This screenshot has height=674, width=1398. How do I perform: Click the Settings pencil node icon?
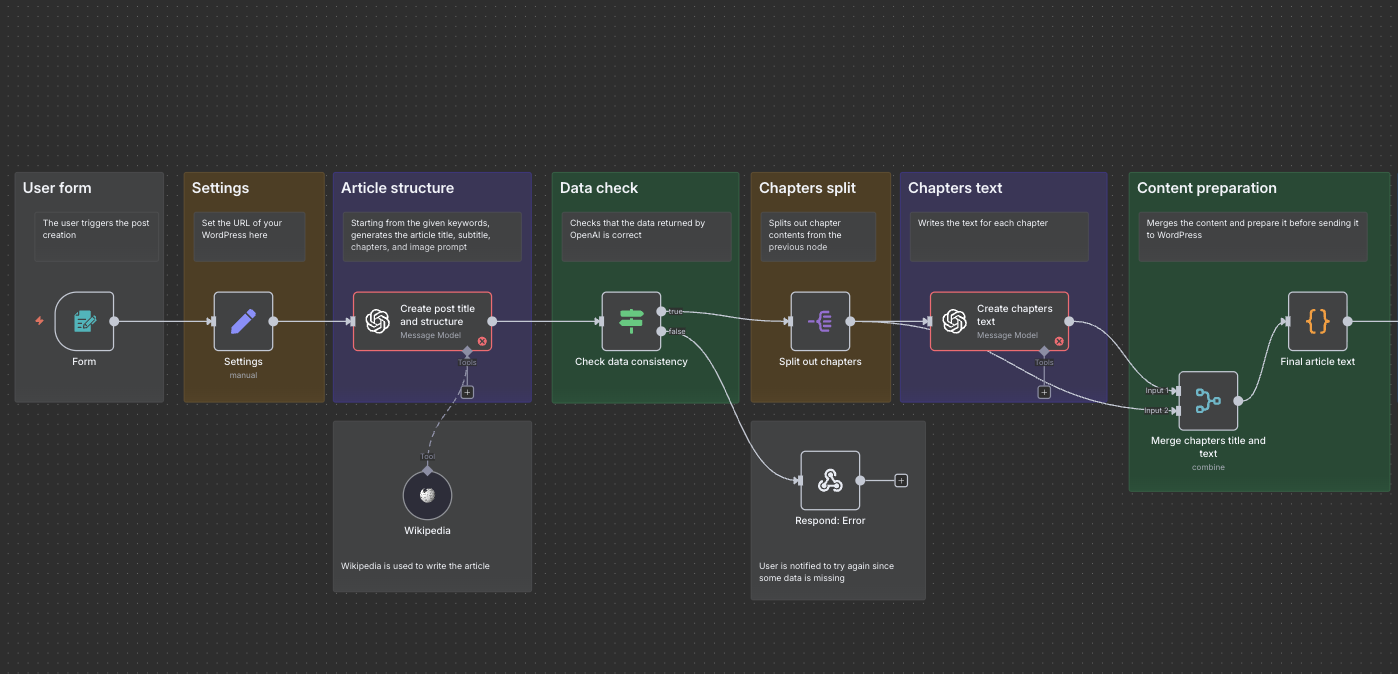coord(243,322)
